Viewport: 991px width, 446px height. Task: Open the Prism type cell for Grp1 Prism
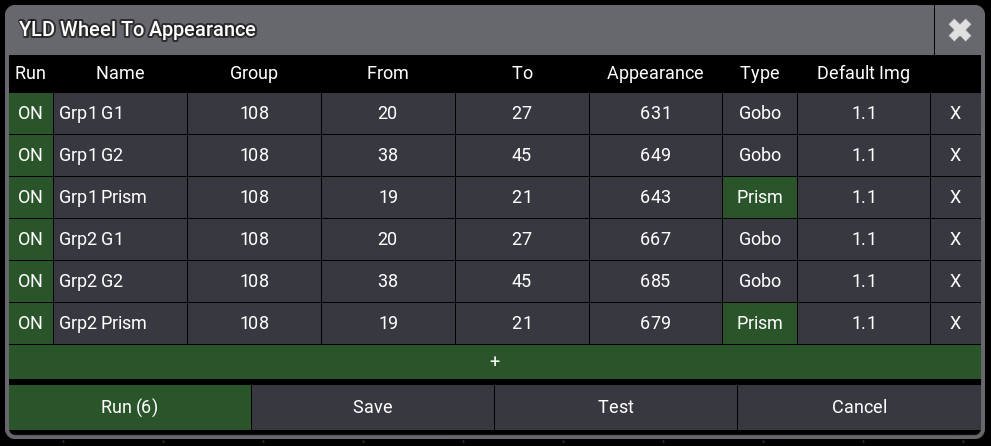[759, 197]
